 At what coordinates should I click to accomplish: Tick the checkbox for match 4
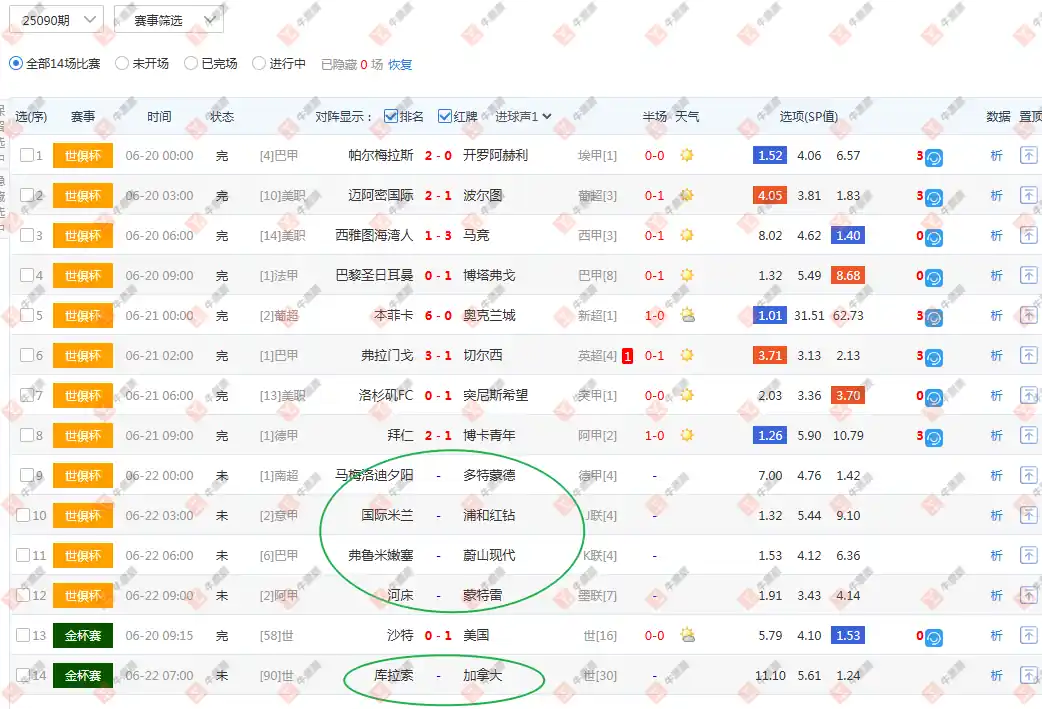pyautogui.click(x=27, y=275)
